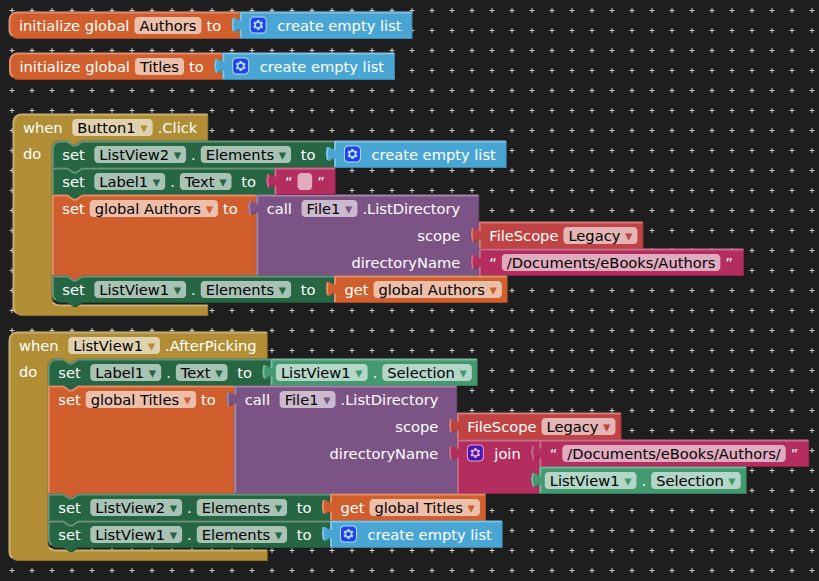Click gear icon on Authors create empty list block
The height and width of the screenshot is (581, 819).
pos(258,26)
